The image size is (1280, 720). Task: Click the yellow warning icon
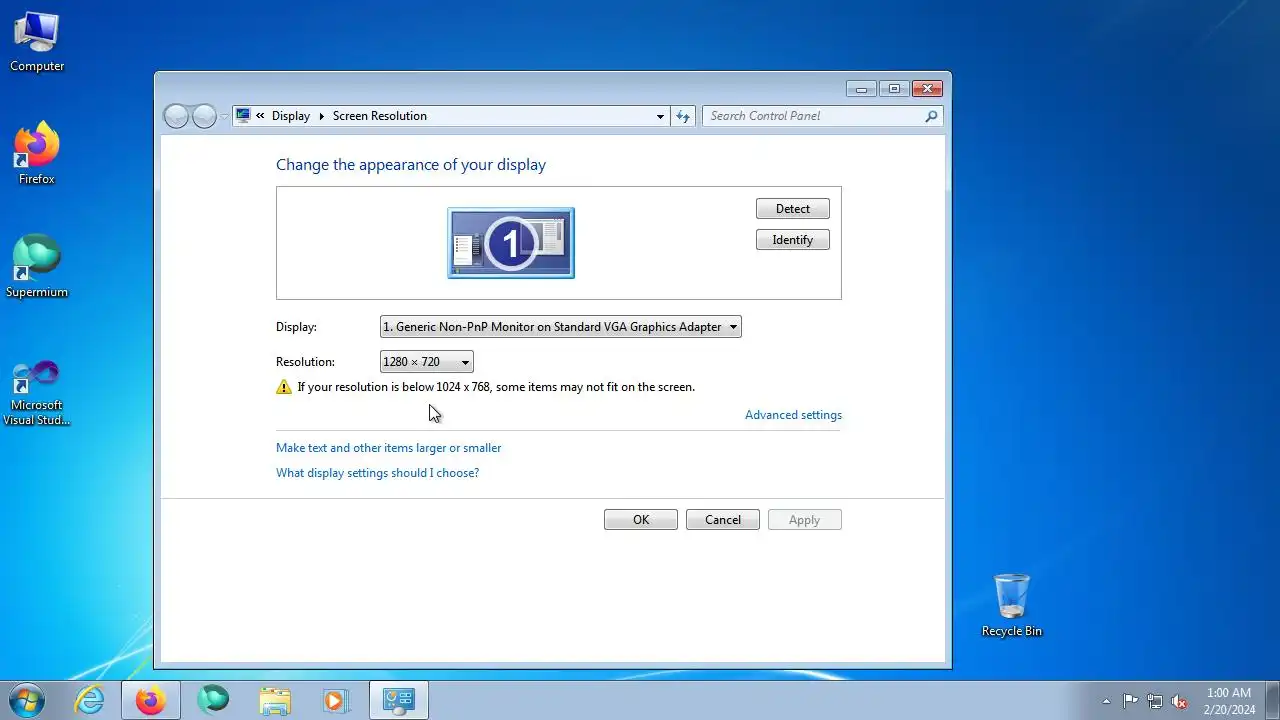click(x=284, y=387)
